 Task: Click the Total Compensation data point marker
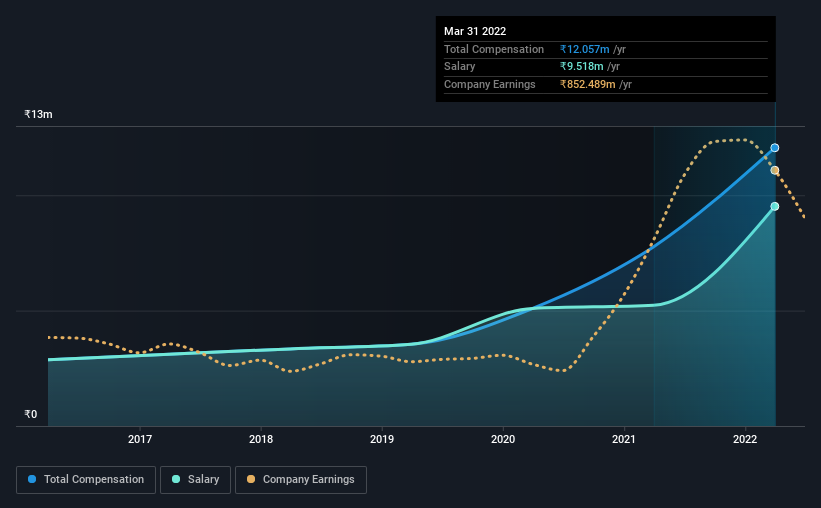coord(774,148)
